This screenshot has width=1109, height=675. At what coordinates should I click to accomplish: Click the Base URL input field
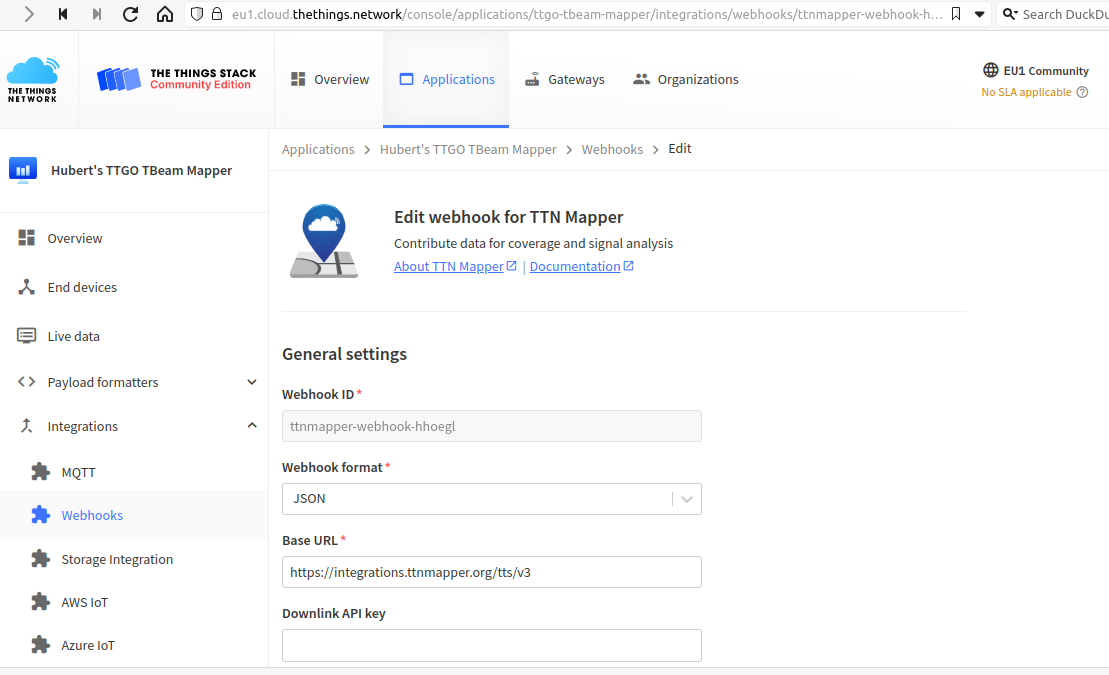pos(492,572)
